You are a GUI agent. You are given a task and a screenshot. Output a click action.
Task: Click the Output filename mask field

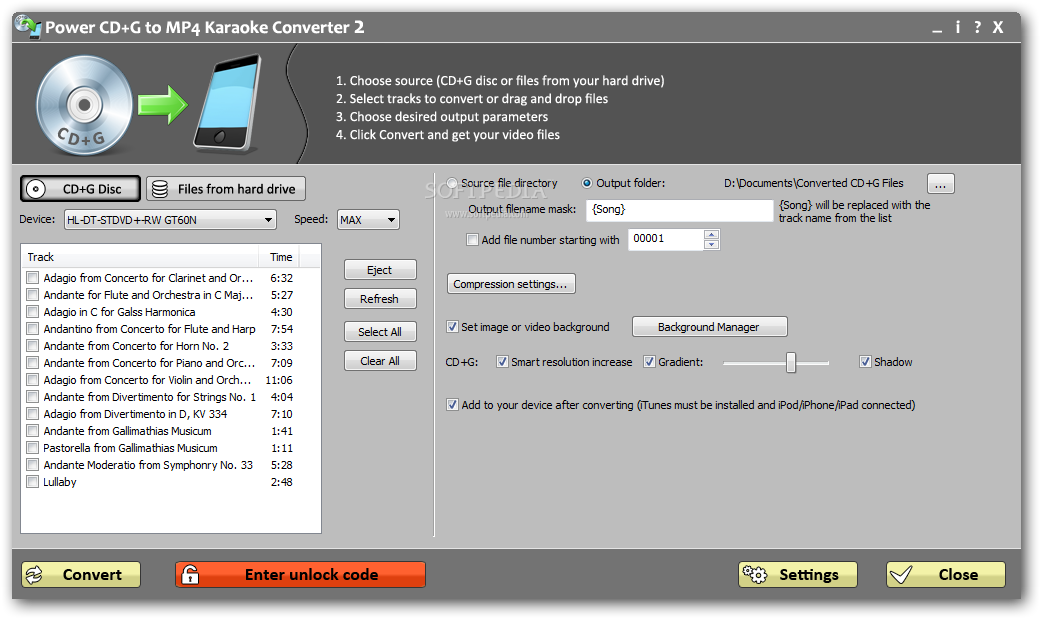tap(680, 210)
